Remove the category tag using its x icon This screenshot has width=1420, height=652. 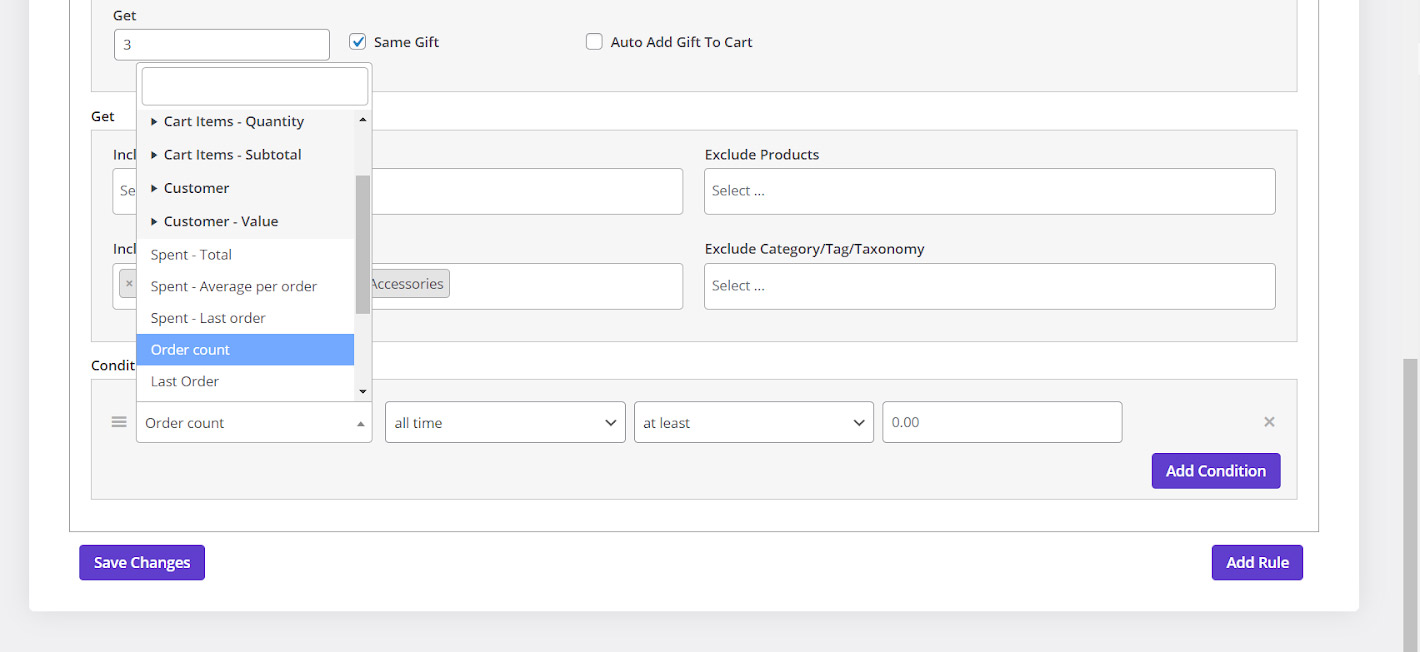[x=128, y=284]
